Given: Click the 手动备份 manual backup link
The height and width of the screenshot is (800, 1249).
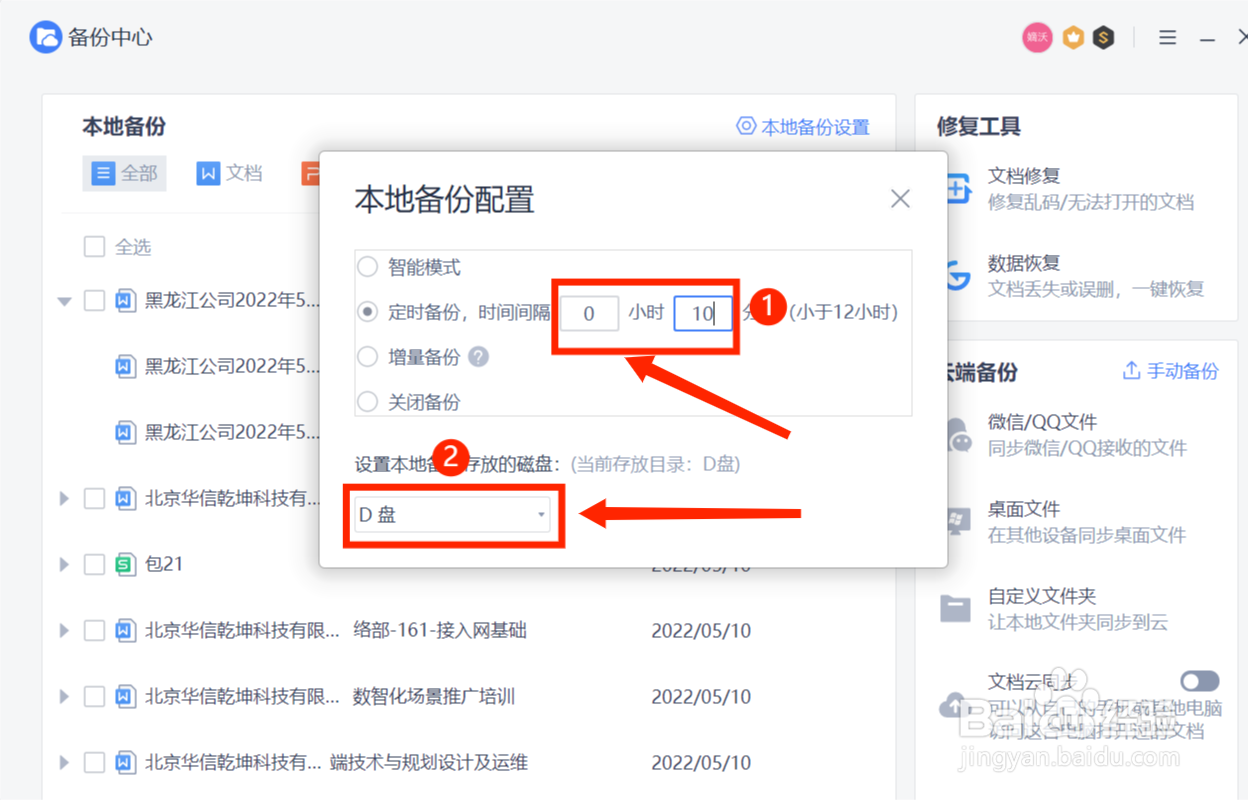Looking at the screenshot, I should (x=1169, y=370).
